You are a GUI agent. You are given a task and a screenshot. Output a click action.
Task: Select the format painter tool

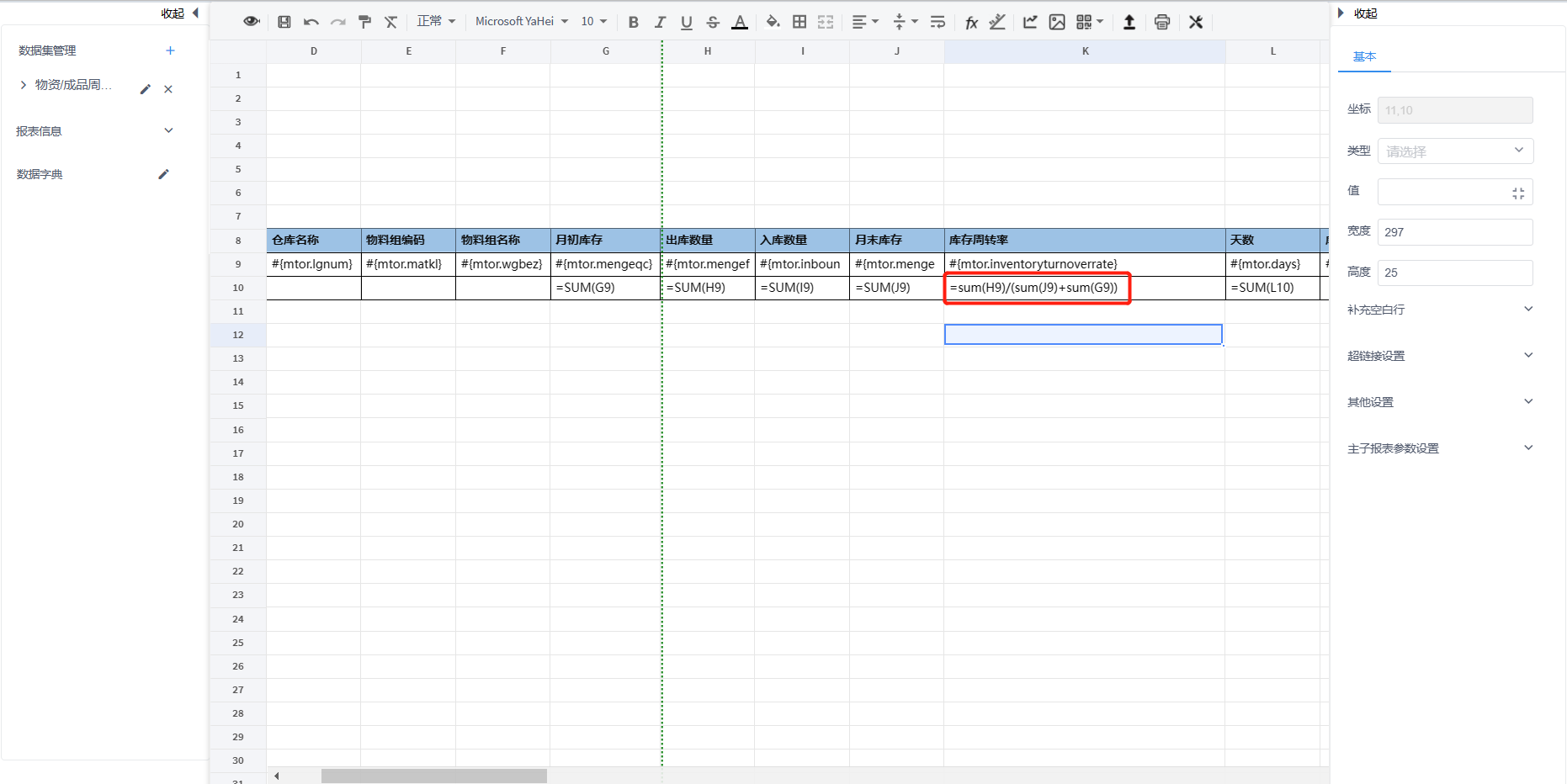click(364, 22)
